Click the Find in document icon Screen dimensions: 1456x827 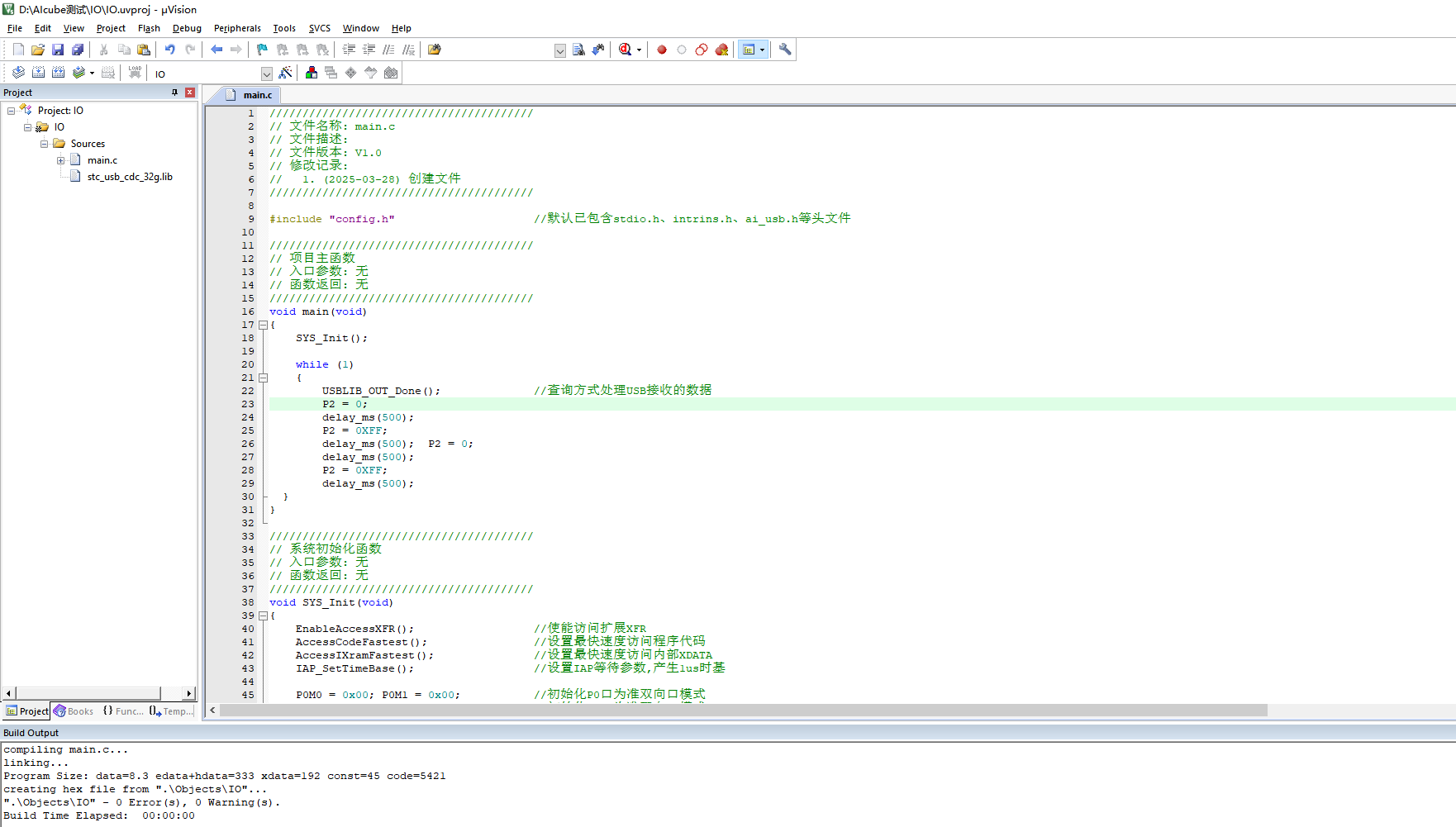tap(578, 50)
